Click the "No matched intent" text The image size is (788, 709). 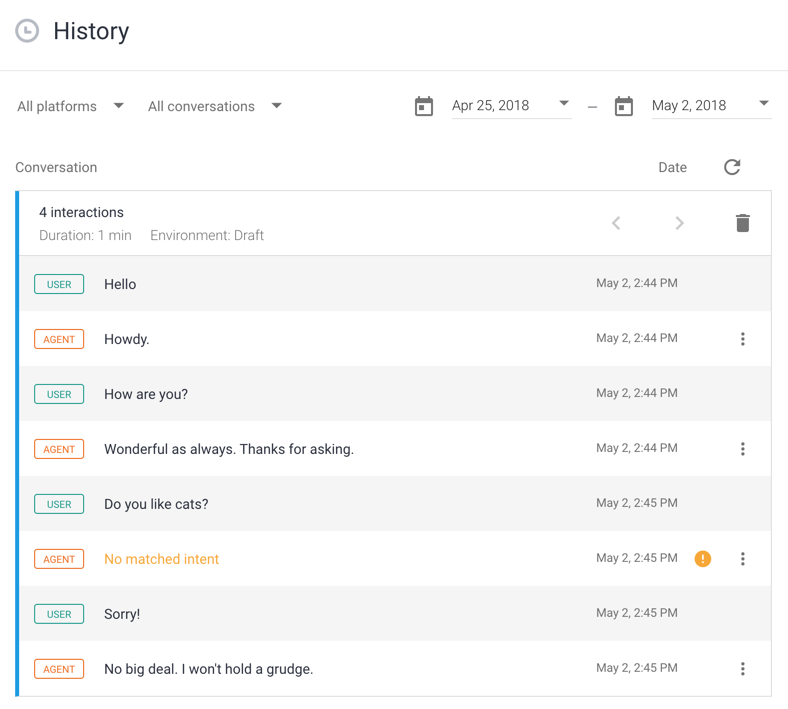(161, 559)
